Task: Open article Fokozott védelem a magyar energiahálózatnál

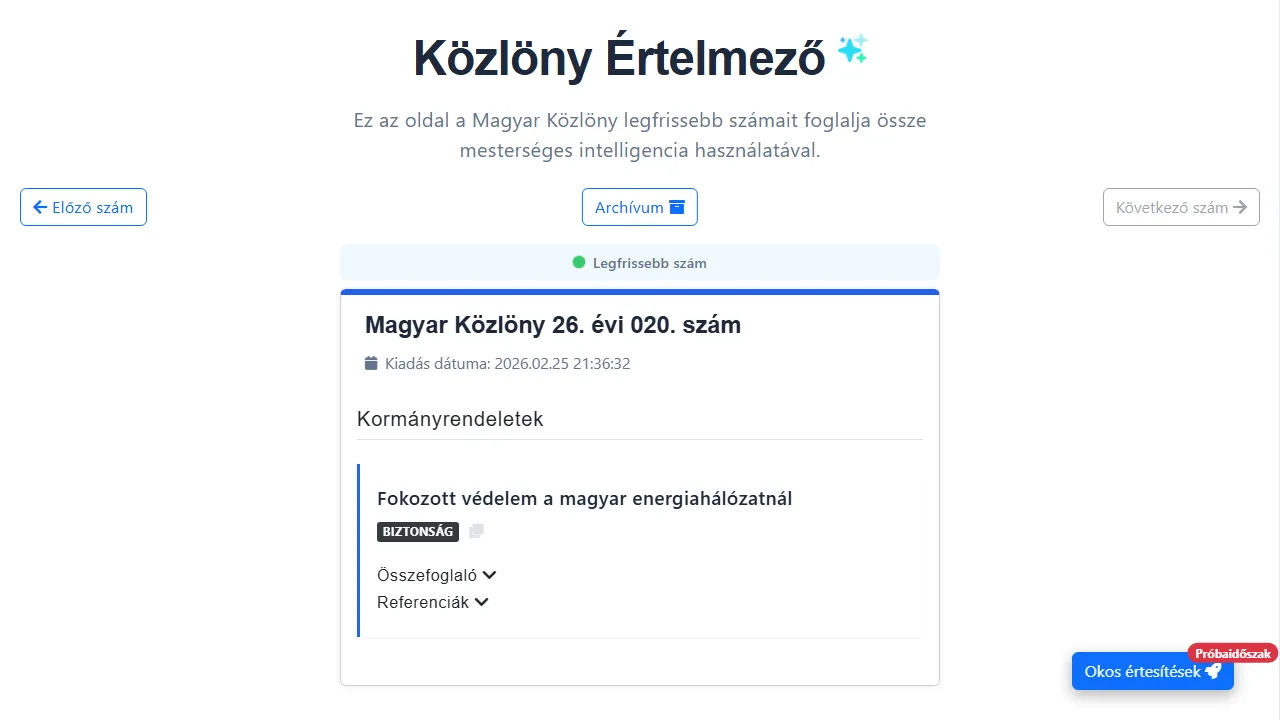Action: pos(584,498)
